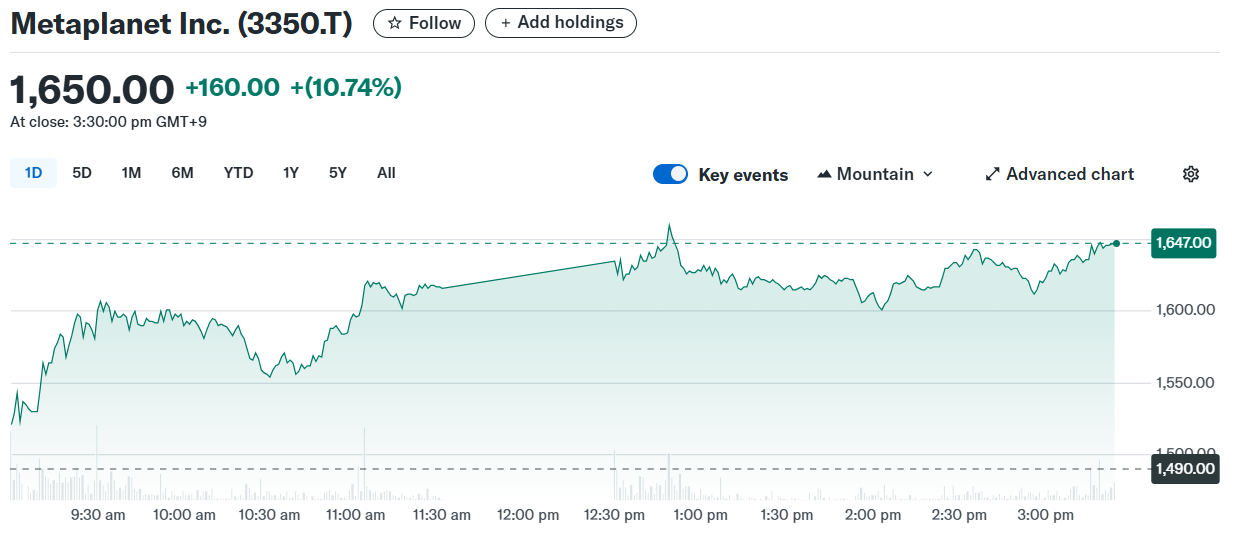Viewport: 1242px width, 541px height.
Task: Click the 11:30 am time label
Action: [440, 515]
